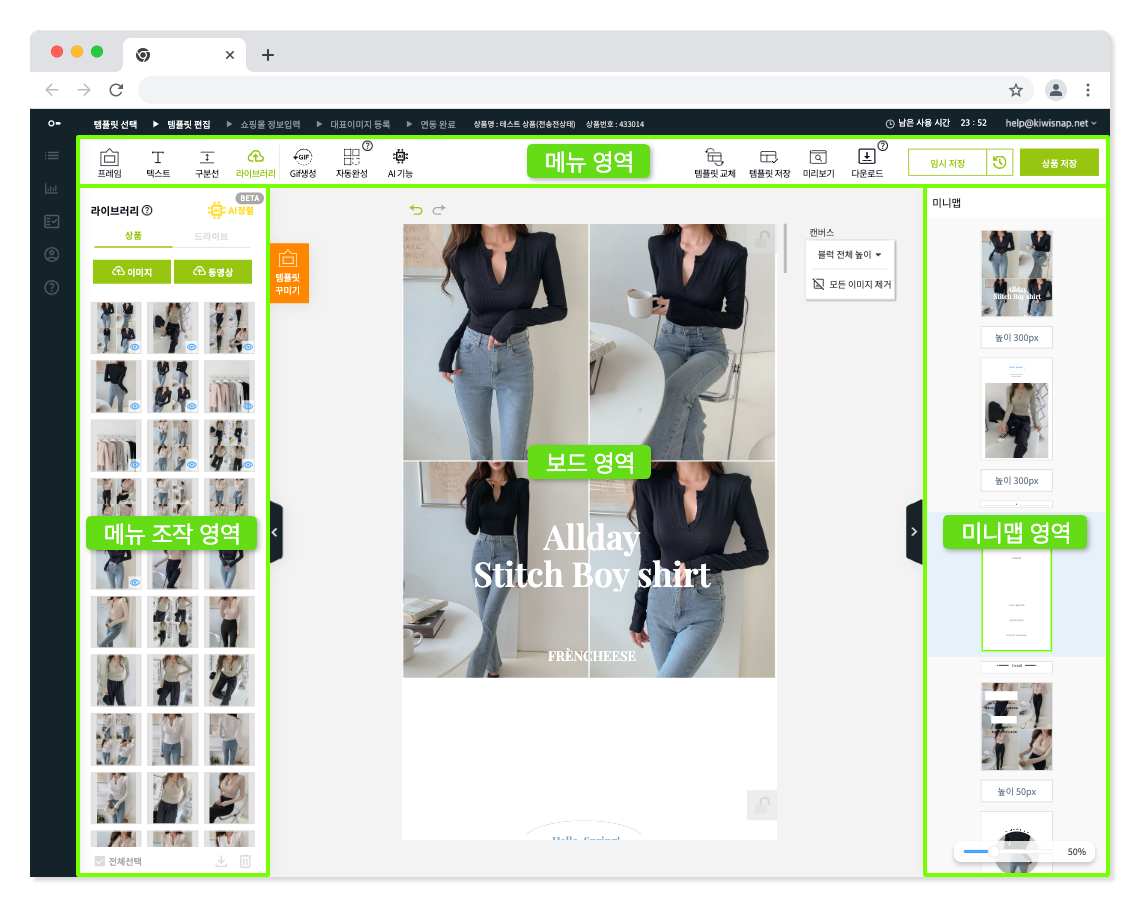Collapse the minimap panel arrow

click(914, 531)
